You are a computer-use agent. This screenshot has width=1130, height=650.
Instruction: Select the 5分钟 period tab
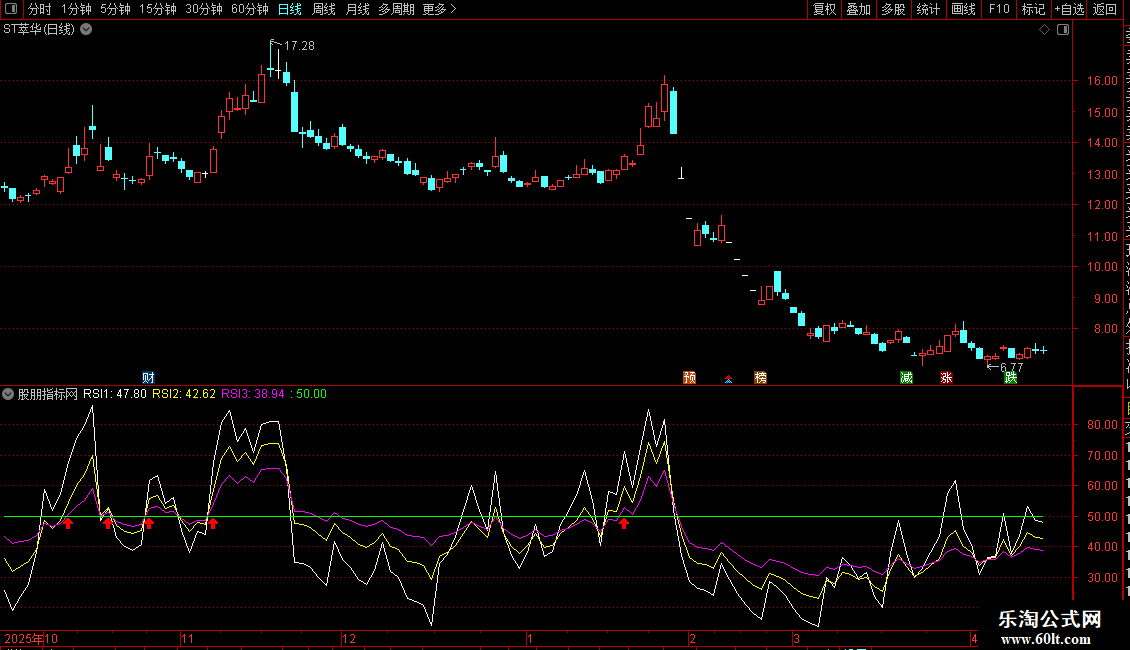115,9
